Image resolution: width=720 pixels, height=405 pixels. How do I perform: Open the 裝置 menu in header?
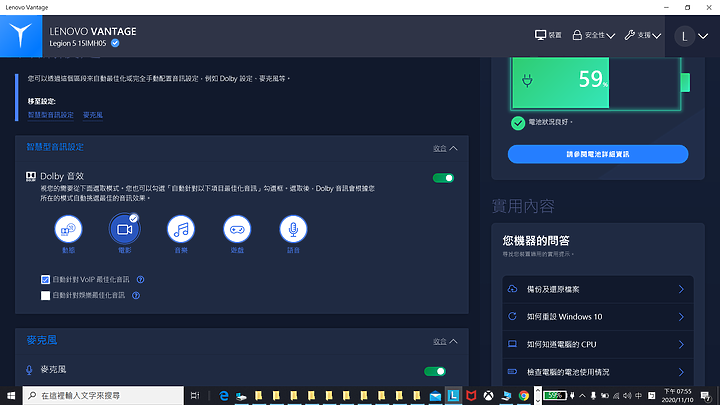click(548, 35)
